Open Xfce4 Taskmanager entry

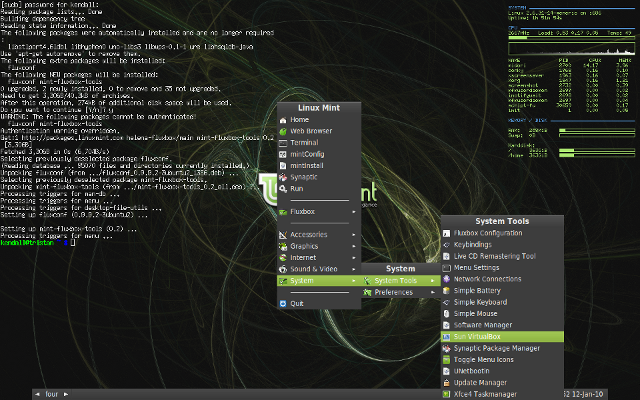tap(502, 394)
